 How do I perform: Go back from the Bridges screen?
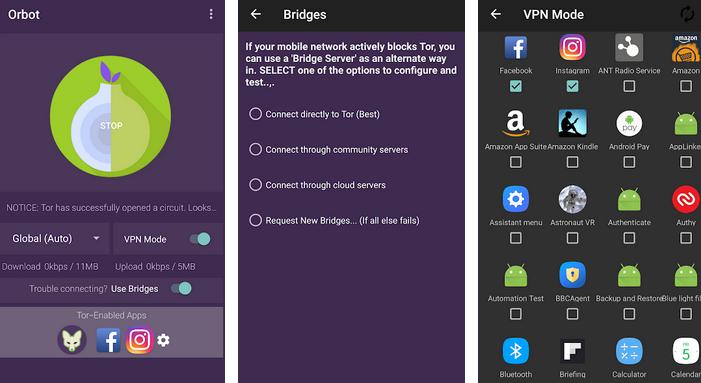[x=256, y=14]
